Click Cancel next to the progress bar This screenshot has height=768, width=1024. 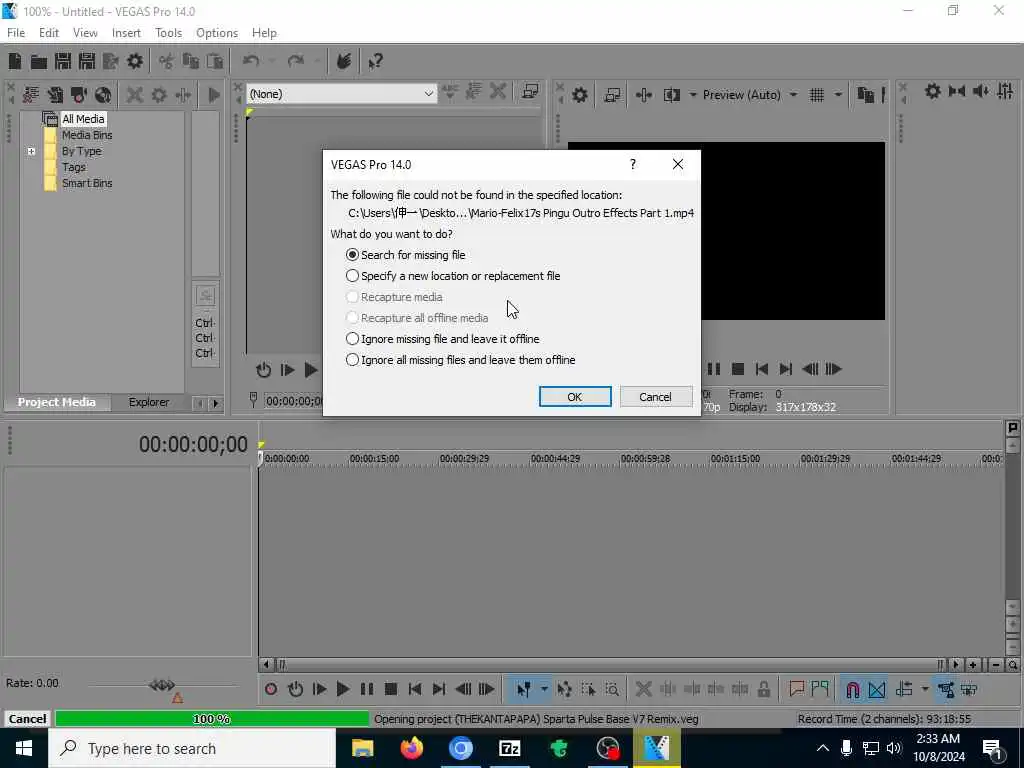[x=27, y=719]
